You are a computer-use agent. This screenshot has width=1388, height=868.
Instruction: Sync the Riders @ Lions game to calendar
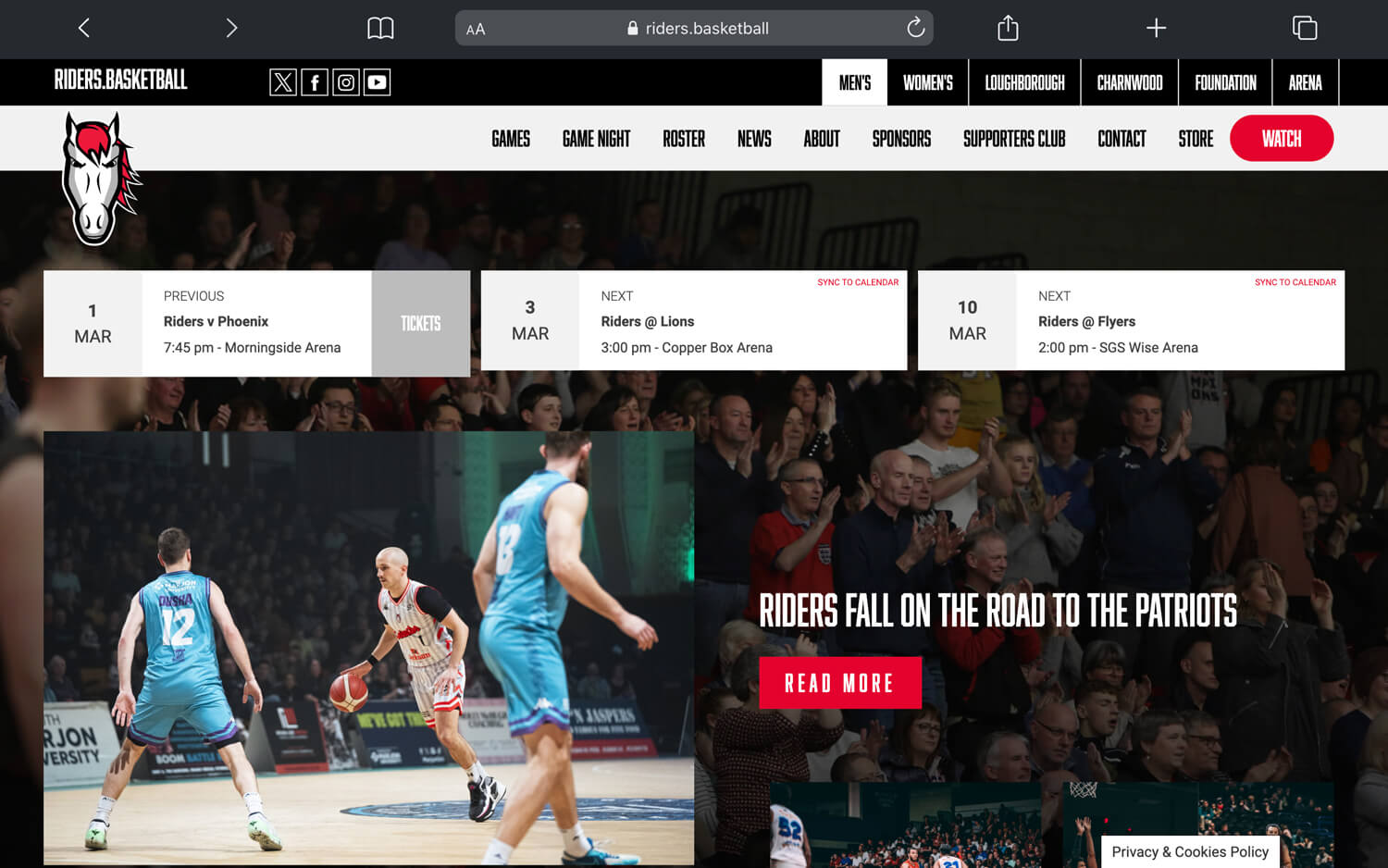pos(858,282)
